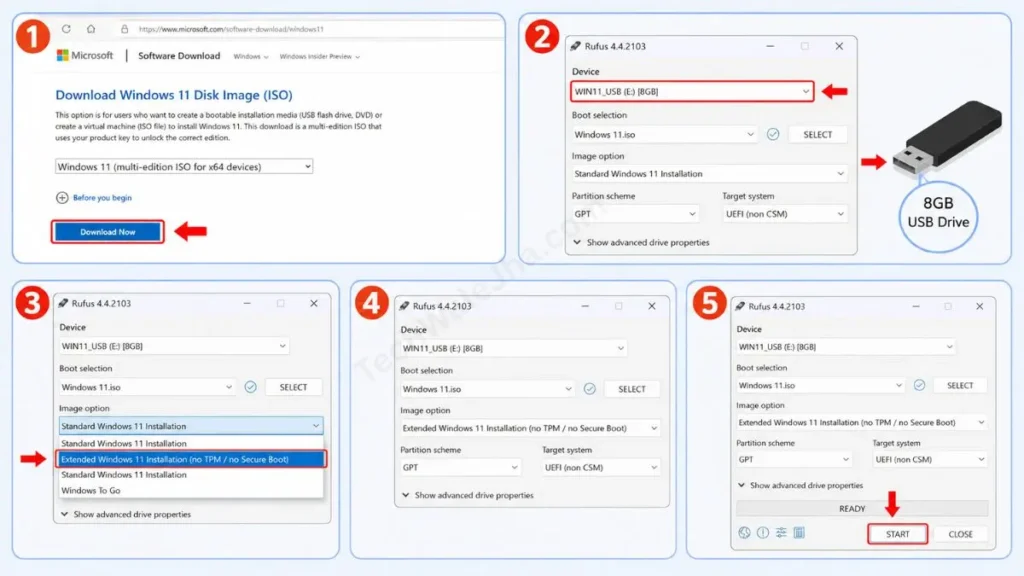The image size is (1024, 576).
Task: Open Boot selection dropdown in step 4 Rufus
Action: click(x=487, y=389)
